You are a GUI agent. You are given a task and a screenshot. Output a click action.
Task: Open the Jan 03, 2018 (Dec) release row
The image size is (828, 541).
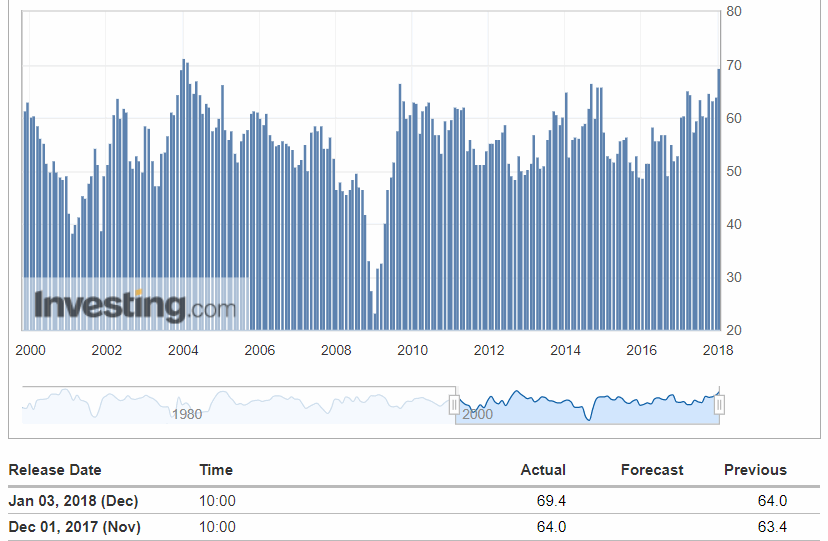coord(73,501)
